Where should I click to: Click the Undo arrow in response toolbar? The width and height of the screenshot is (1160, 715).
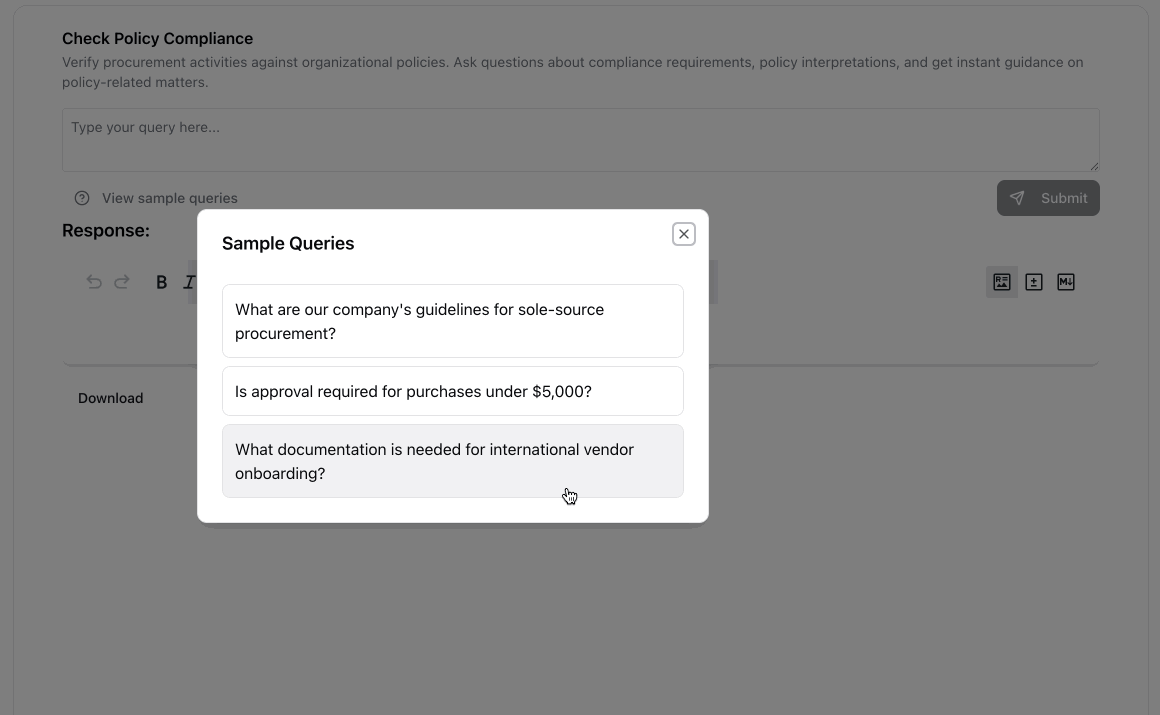(x=94, y=282)
